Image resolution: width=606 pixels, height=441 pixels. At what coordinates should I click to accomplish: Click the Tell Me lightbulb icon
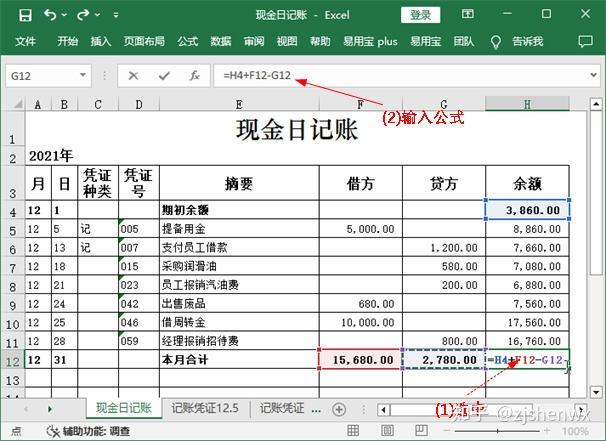(495, 42)
